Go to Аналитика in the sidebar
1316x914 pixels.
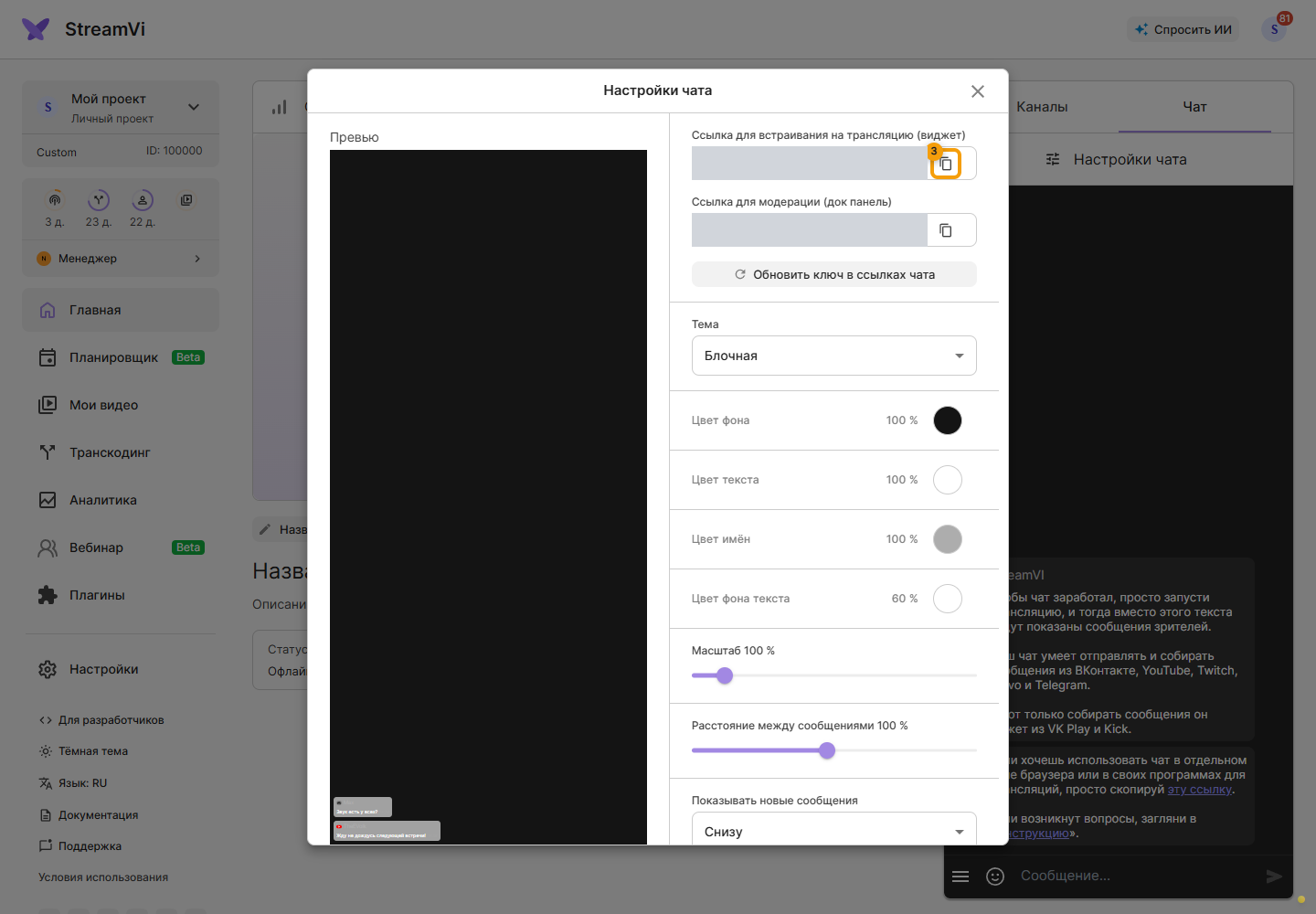pyautogui.click(x=121, y=500)
